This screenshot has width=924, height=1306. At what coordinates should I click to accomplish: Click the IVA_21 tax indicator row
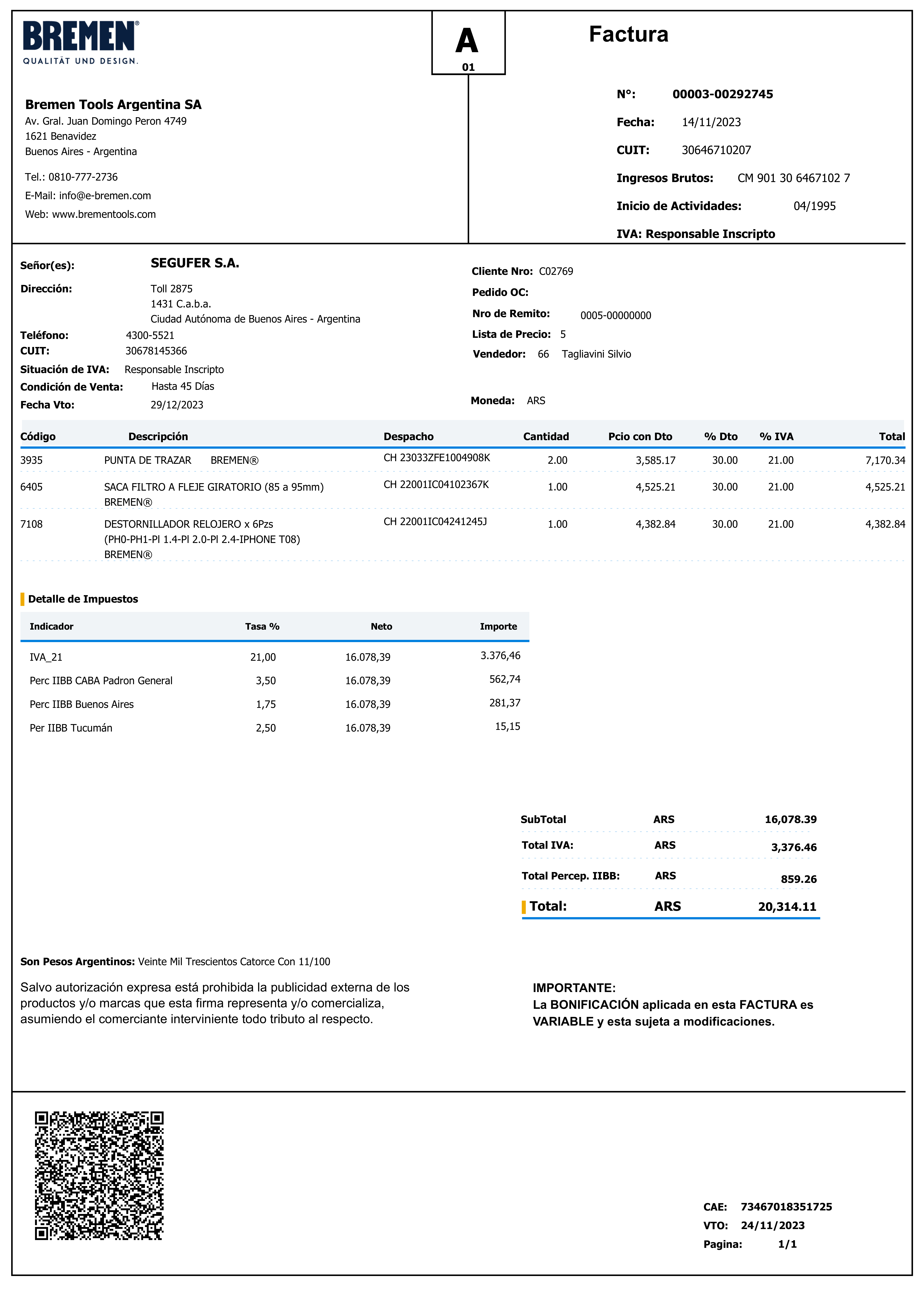[x=46, y=657]
